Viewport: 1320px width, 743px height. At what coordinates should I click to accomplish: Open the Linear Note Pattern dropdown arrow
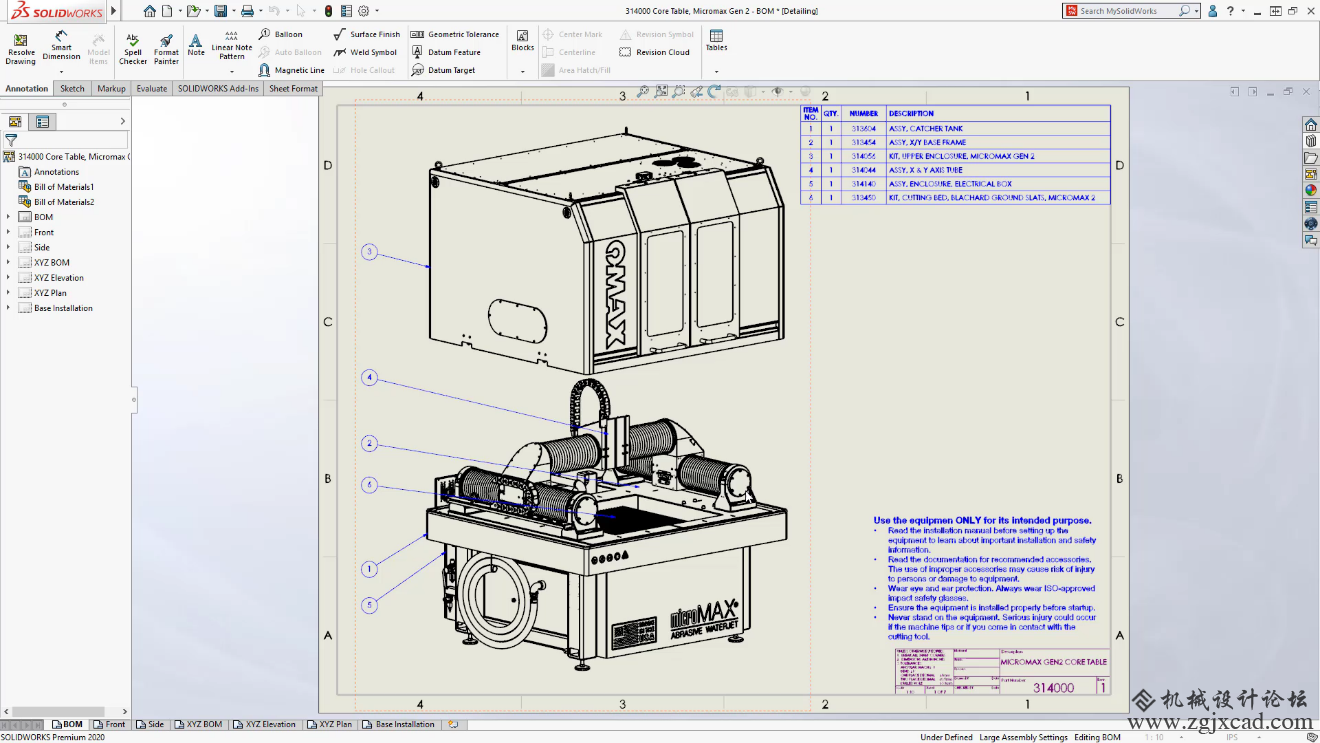tap(231, 71)
